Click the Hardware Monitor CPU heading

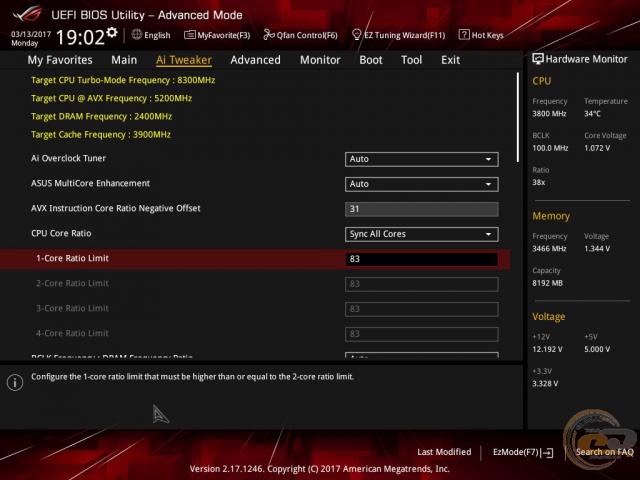(x=542, y=81)
